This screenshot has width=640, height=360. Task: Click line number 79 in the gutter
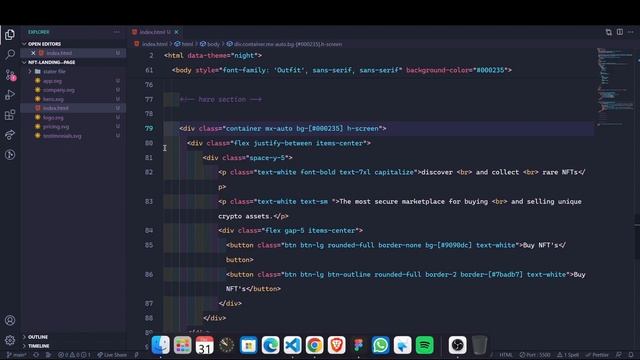[x=149, y=128]
